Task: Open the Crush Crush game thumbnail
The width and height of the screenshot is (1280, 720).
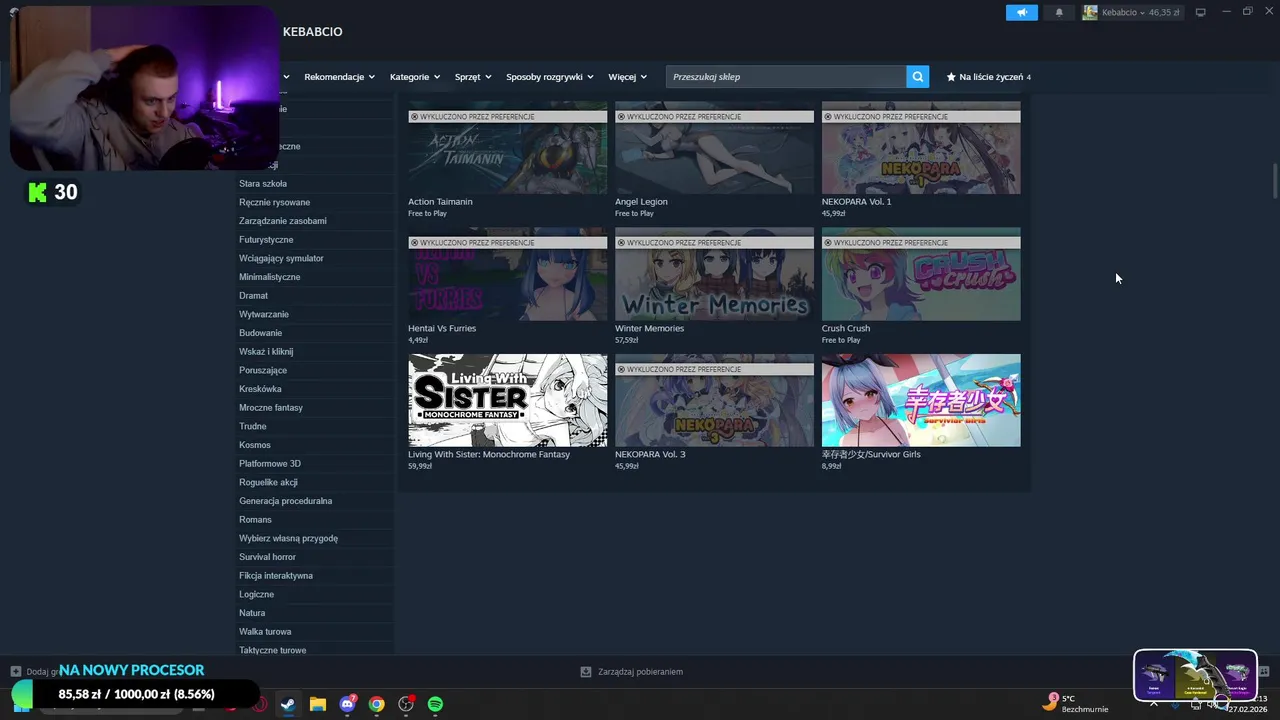Action: pyautogui.click(x=921, y=274)
